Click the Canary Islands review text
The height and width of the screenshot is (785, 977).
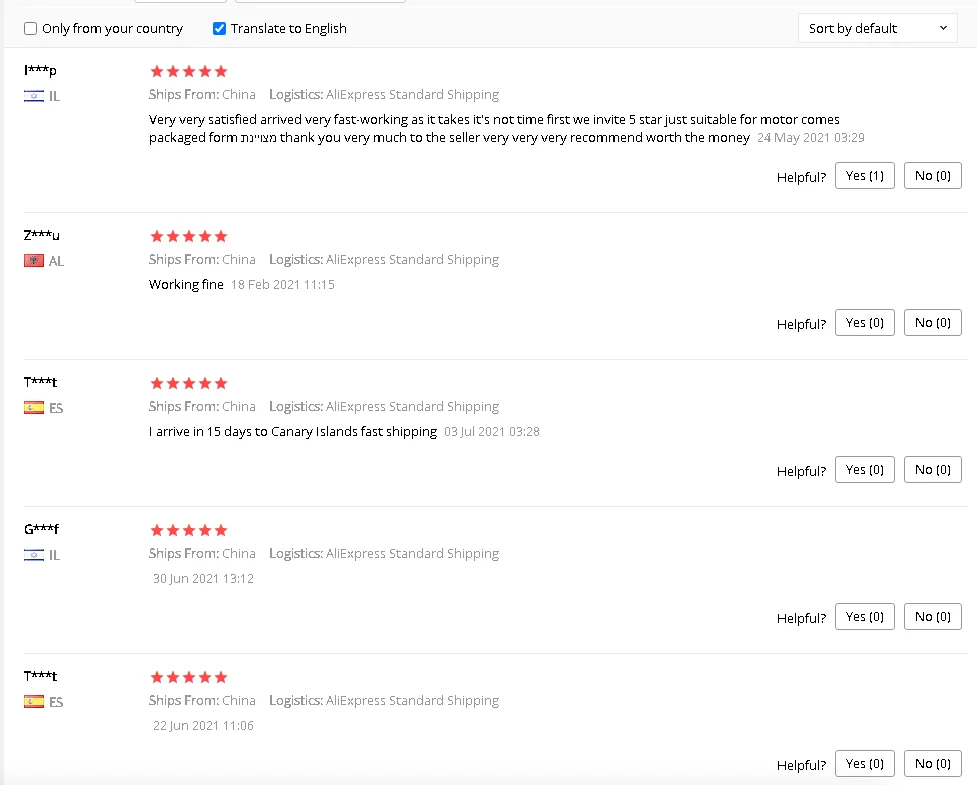pyautogui.click(x=293, y=432)
